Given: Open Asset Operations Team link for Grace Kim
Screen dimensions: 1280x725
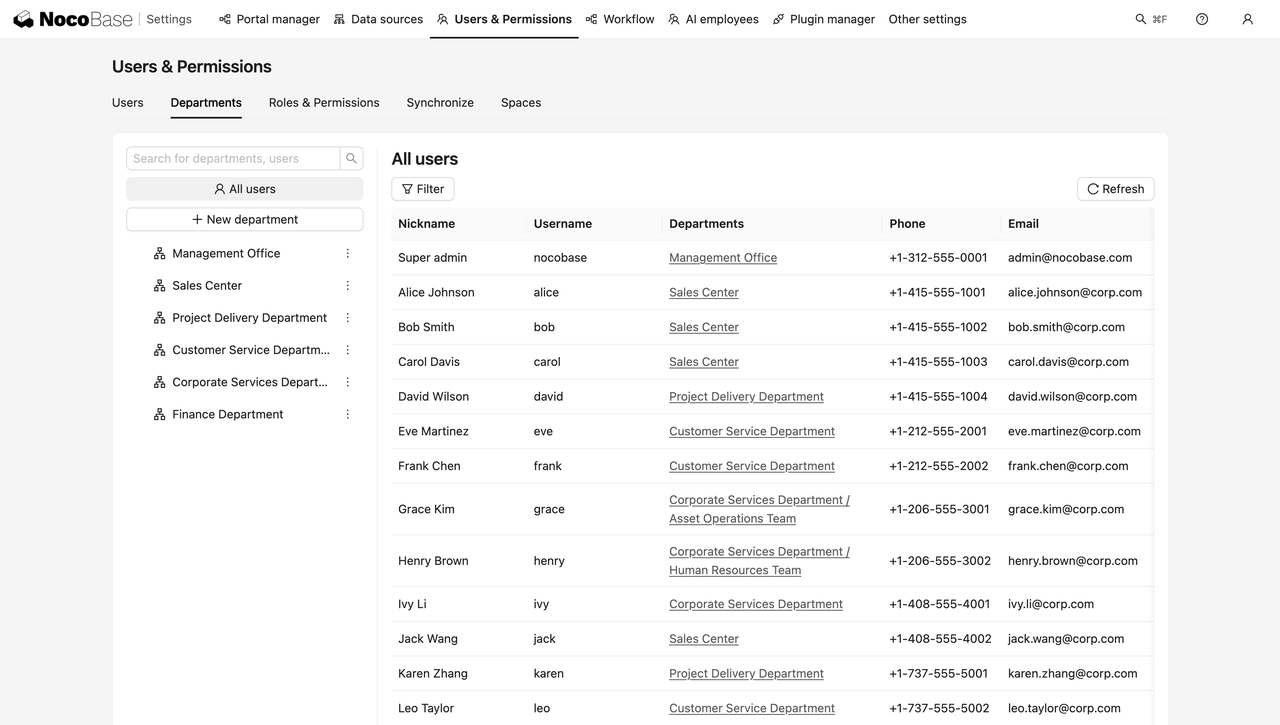Looking at the screenshot, I should (732, 519).
